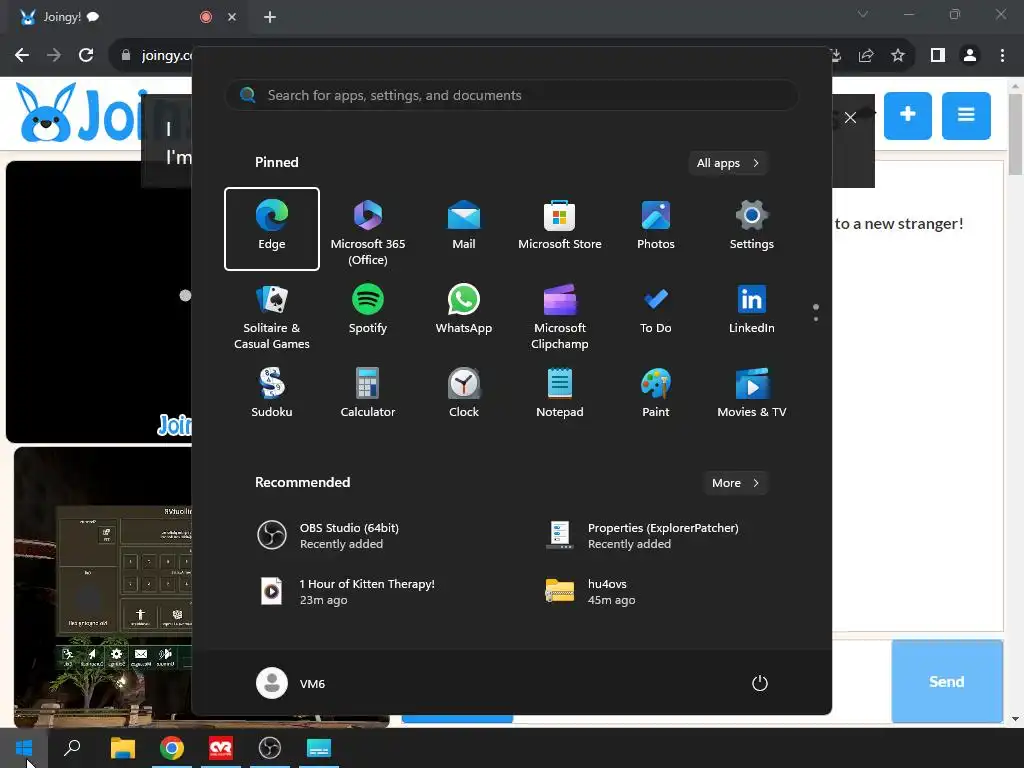Launch Sudoku game
Viewport: 1024px width, 768px height.
272,393
